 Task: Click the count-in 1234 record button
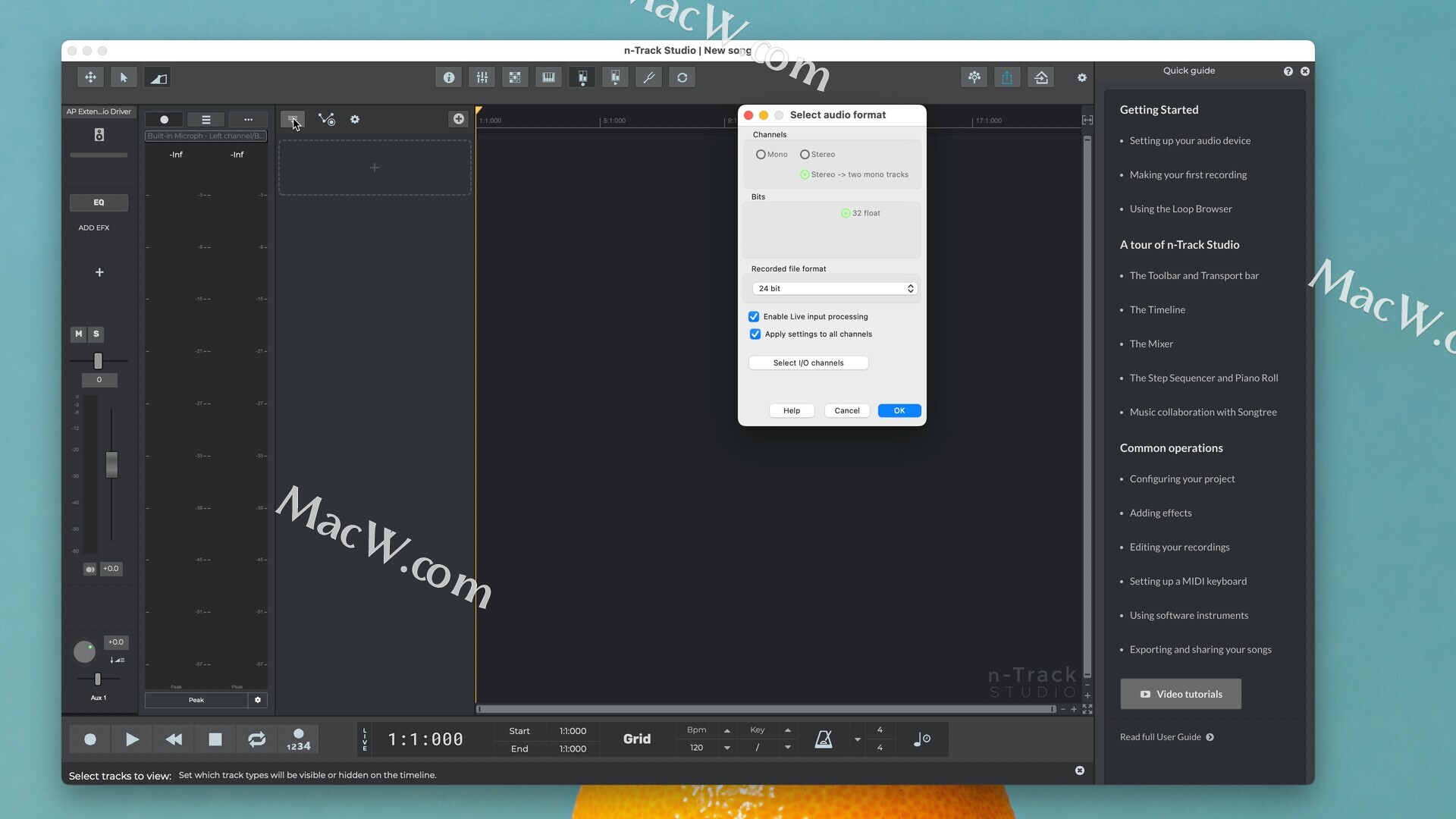[299, 739]
